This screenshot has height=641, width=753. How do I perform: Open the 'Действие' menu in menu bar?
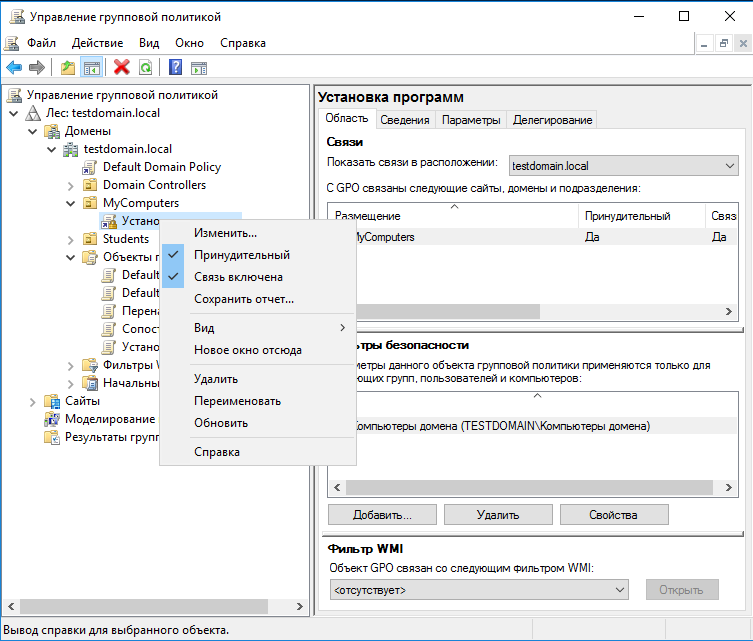[98, 43]
